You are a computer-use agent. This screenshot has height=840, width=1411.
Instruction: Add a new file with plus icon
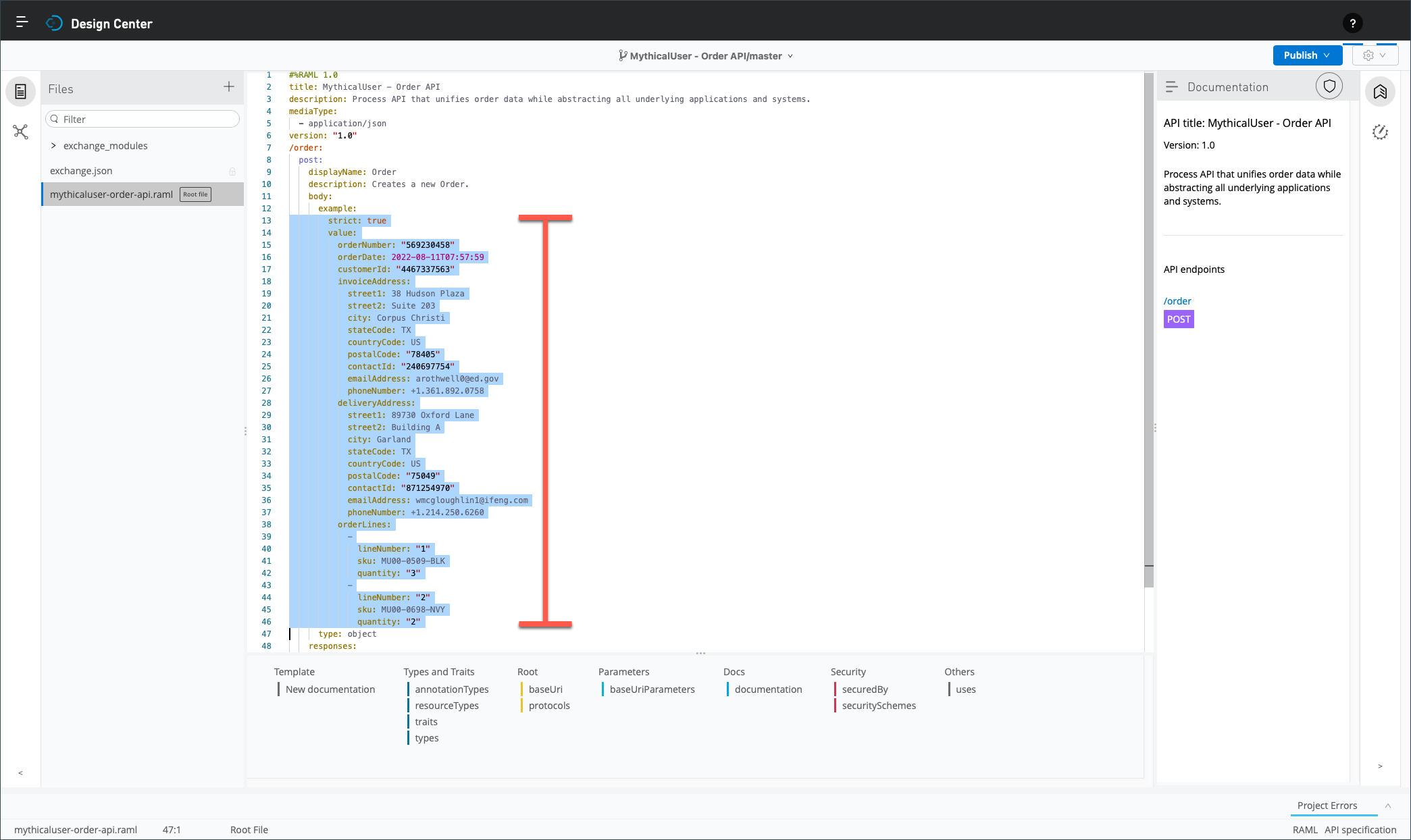click(229, 86)
